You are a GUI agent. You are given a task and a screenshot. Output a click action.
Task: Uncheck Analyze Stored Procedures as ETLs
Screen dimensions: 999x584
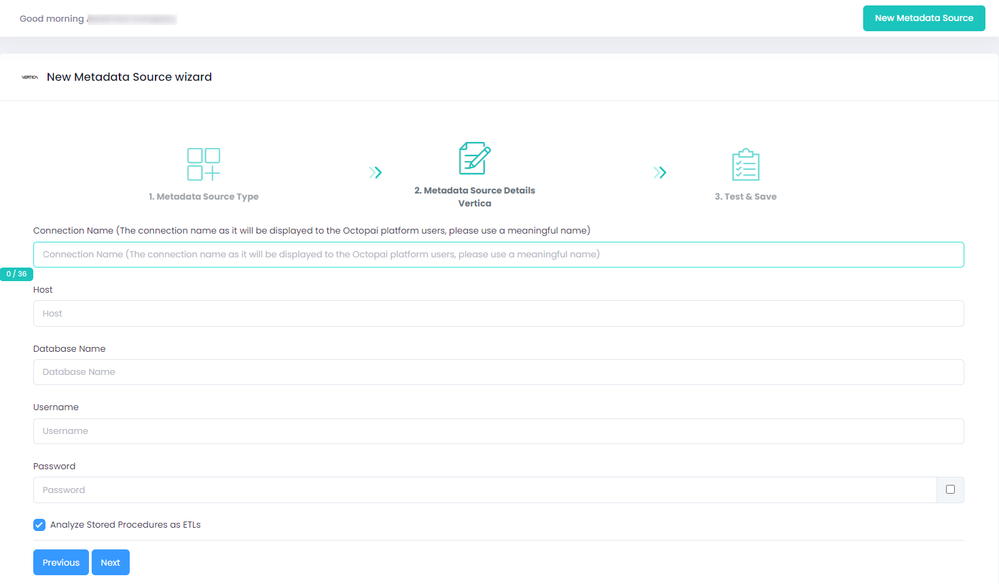point(40,525)
